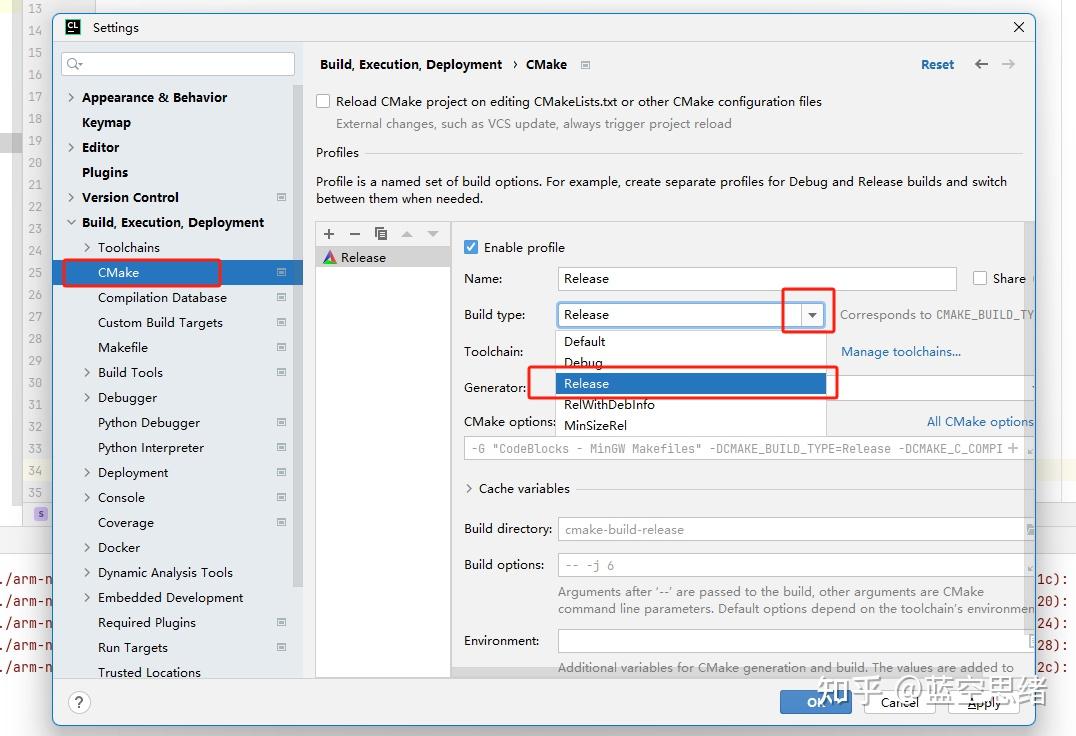Choose MinSizeRel from the build type list
Screen dimensions: 1076x736
pyautogui.click(x=691, y=425)
